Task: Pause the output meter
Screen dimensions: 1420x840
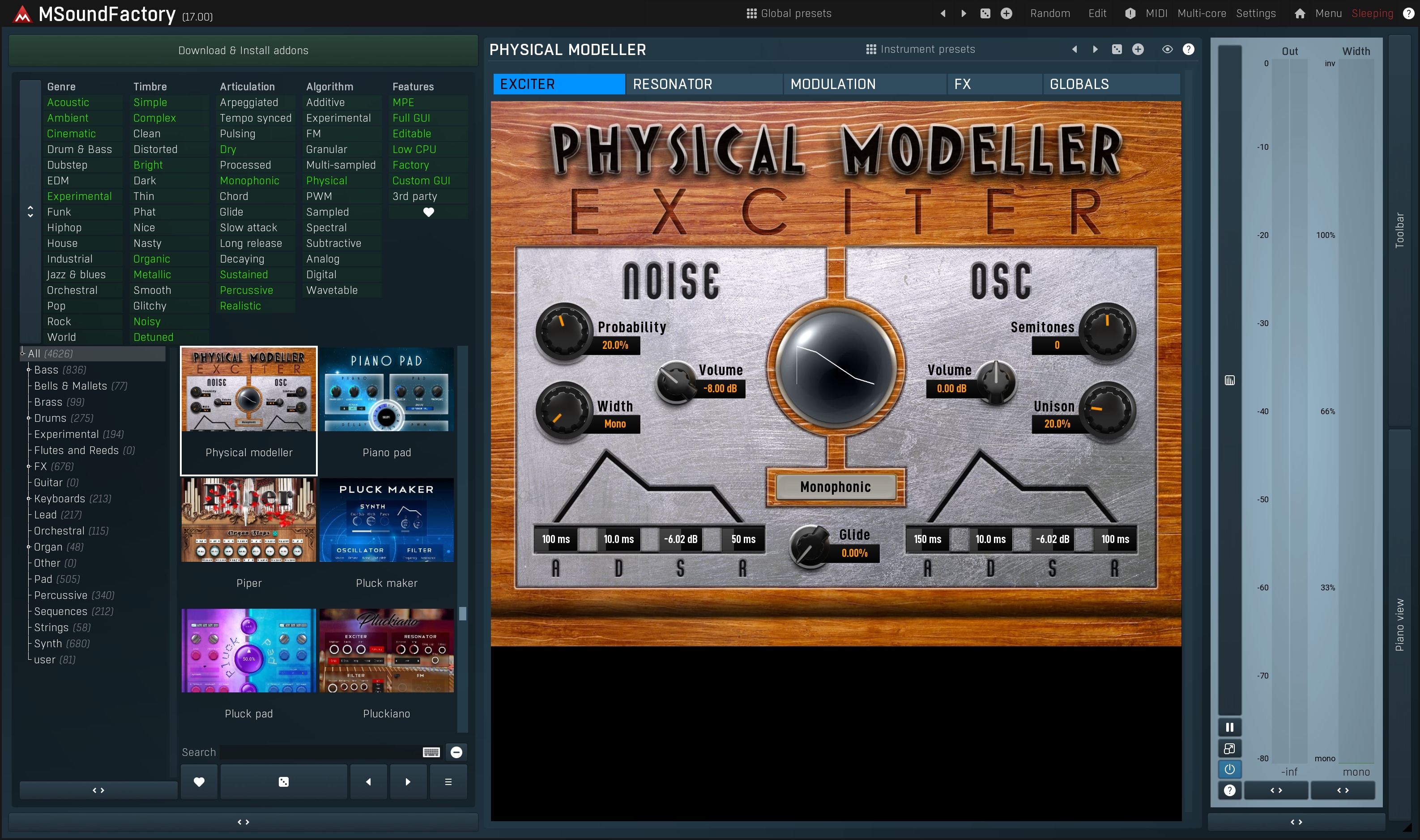Action: point(1229,727)
